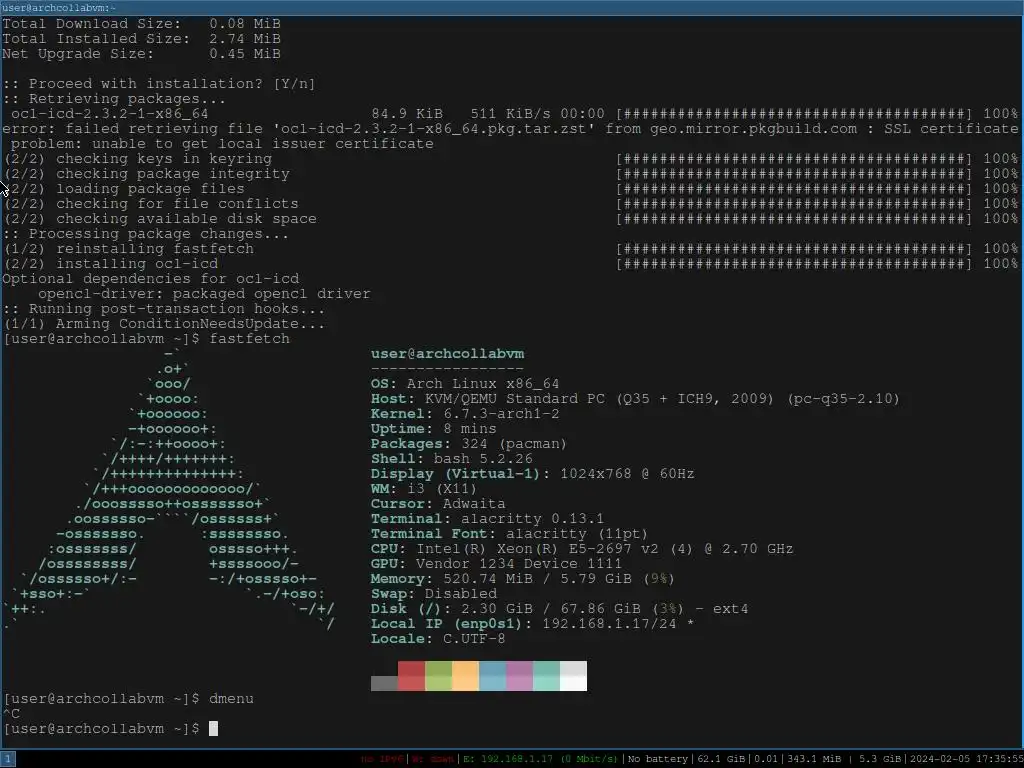Click the 'checking keys in keyring' progress bar
The image size is (1024, 768).
point(794,159)
